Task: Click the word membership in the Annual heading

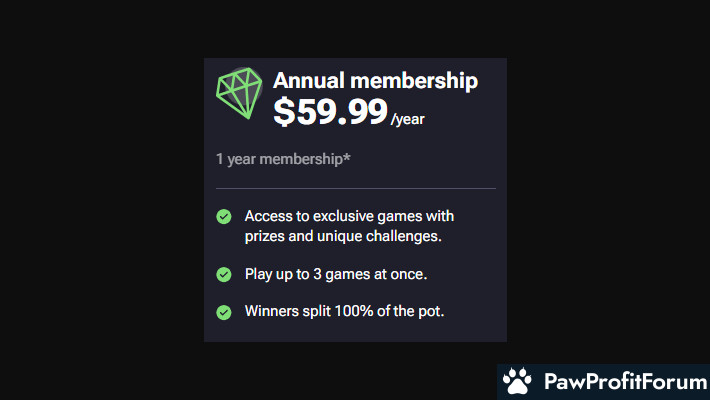Action: pyautogui.click(x=414, y=81)
